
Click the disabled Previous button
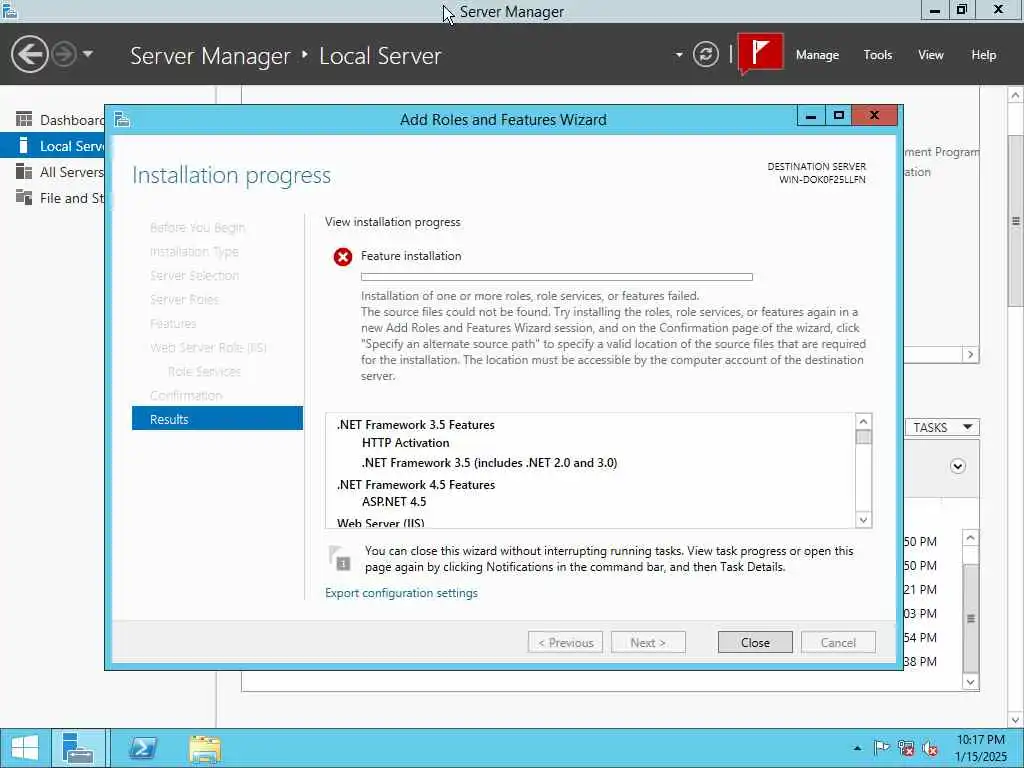[565, 642]
